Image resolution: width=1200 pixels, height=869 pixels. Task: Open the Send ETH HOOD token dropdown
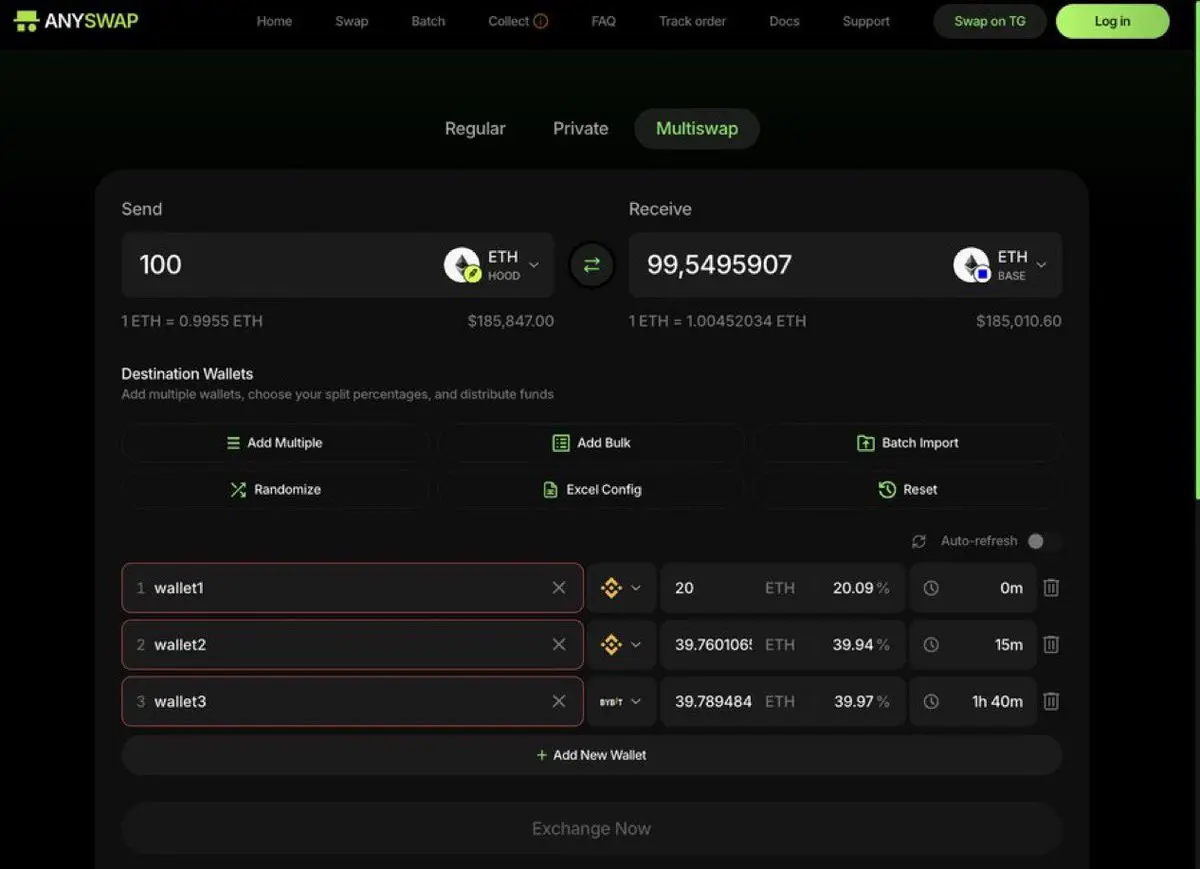click(x=492, y=265)
